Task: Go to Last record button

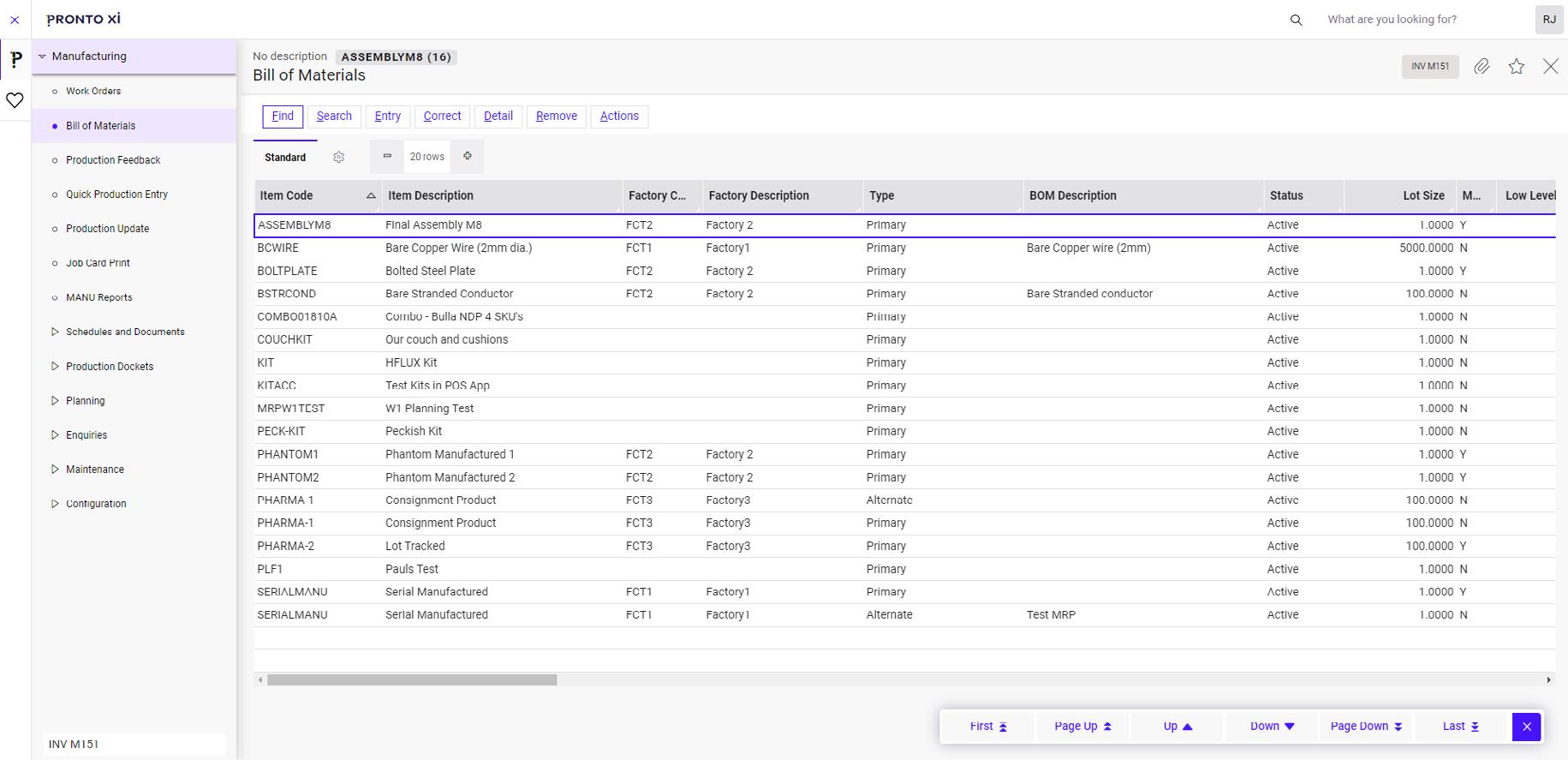Action: point(1461,727)
